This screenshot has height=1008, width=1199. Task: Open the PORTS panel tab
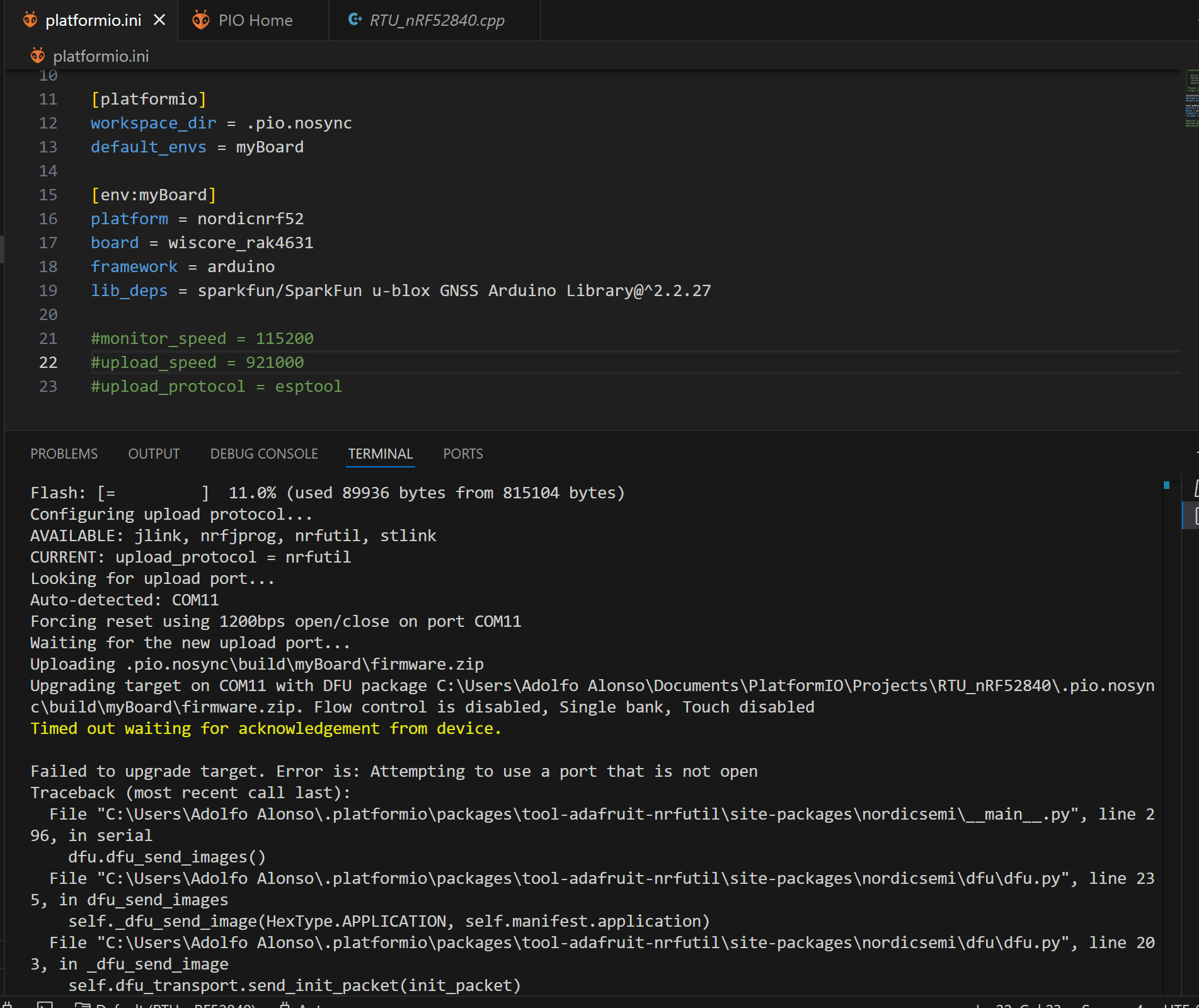click(x=462, y=454)
